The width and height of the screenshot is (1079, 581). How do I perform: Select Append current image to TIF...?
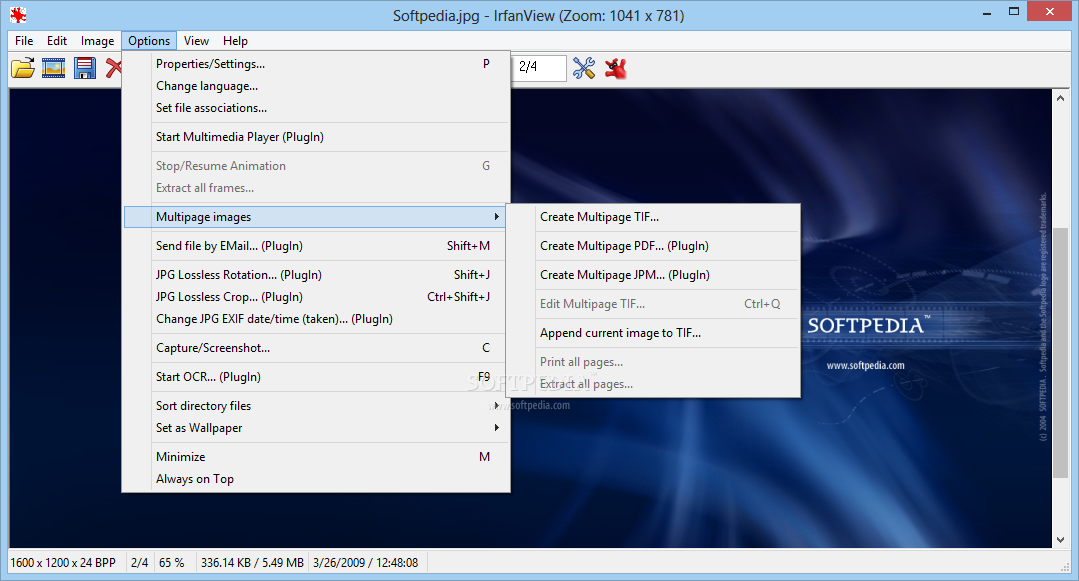click(654, 332)
